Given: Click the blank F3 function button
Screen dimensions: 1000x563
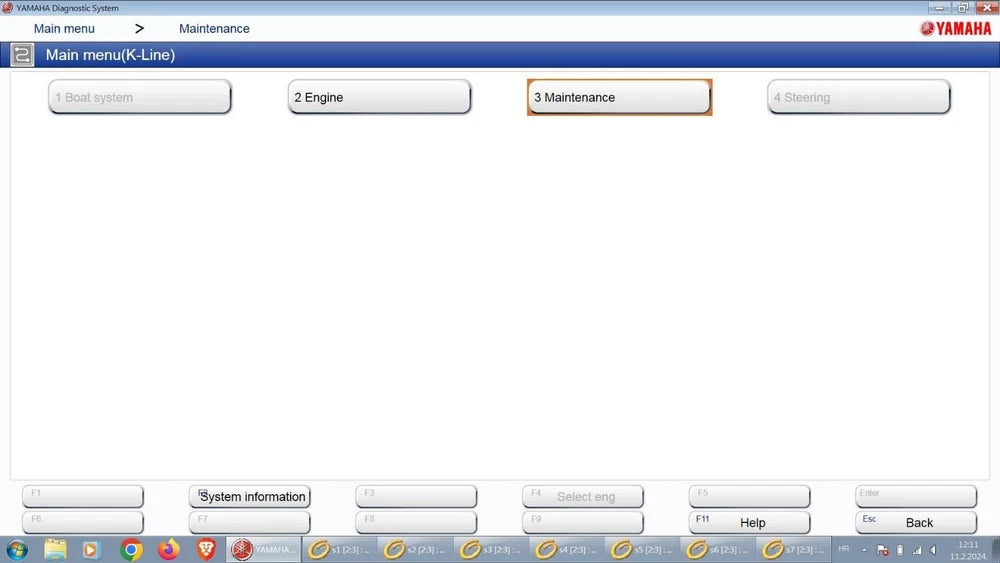Looking at the screenshot, I should [x=416, y=496].
